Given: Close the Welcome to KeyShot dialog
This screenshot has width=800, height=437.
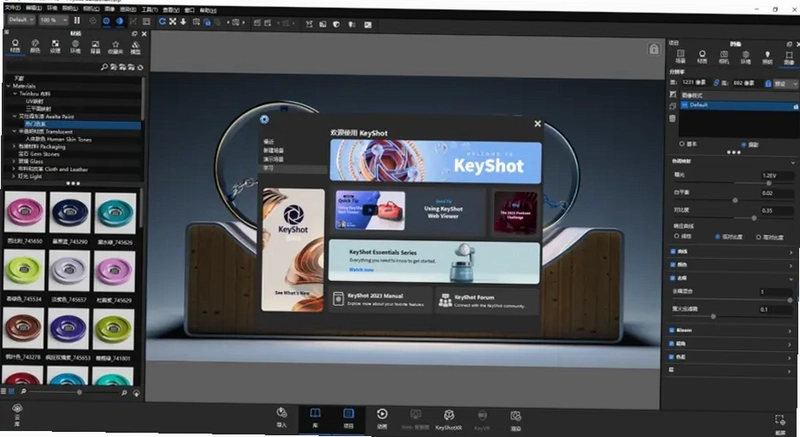Looking at the screenshot, I should [x=537, y=124].
